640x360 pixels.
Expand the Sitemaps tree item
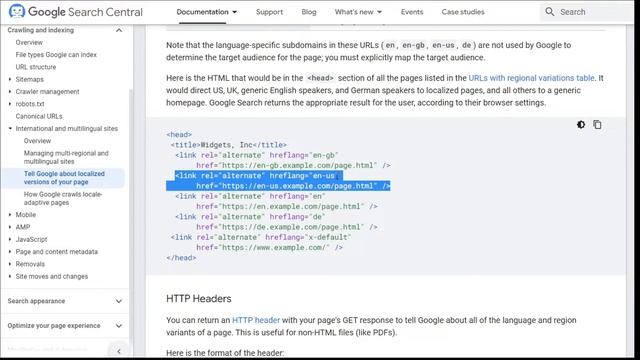click(x=10, y=79)
